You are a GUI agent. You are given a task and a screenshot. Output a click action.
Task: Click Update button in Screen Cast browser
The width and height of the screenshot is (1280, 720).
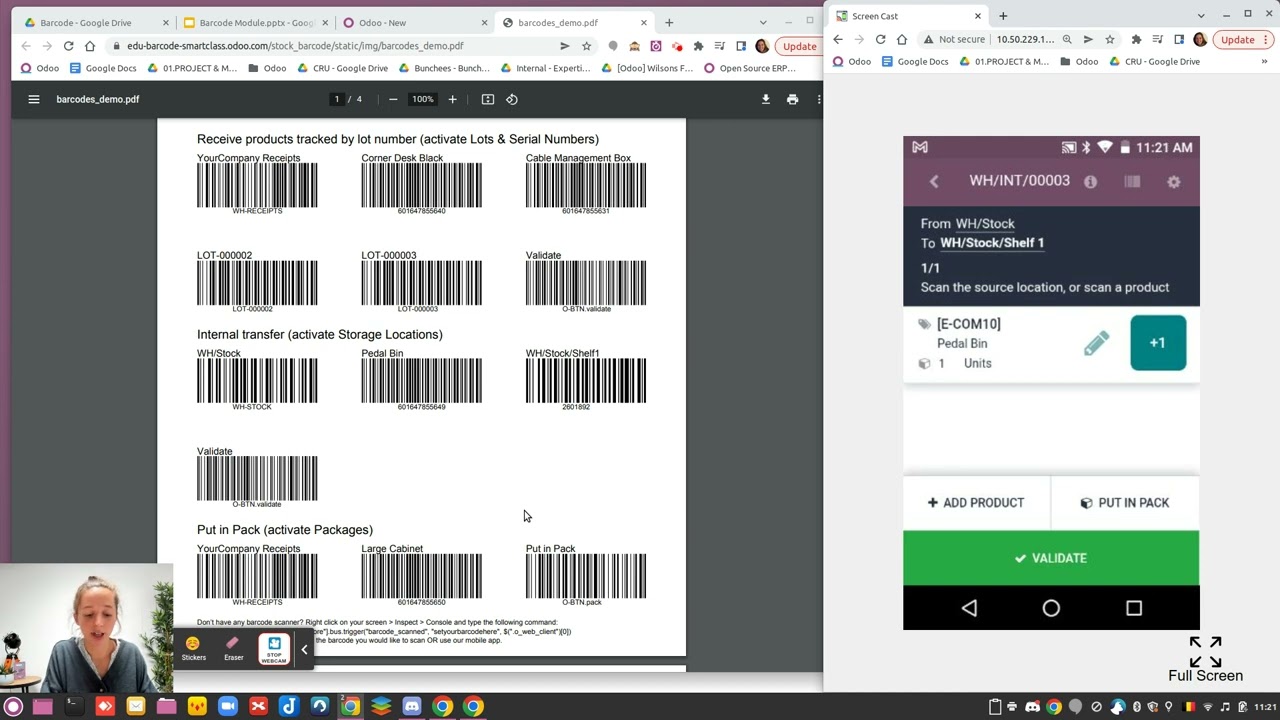pyautogui.click(x=1238, y=40)
